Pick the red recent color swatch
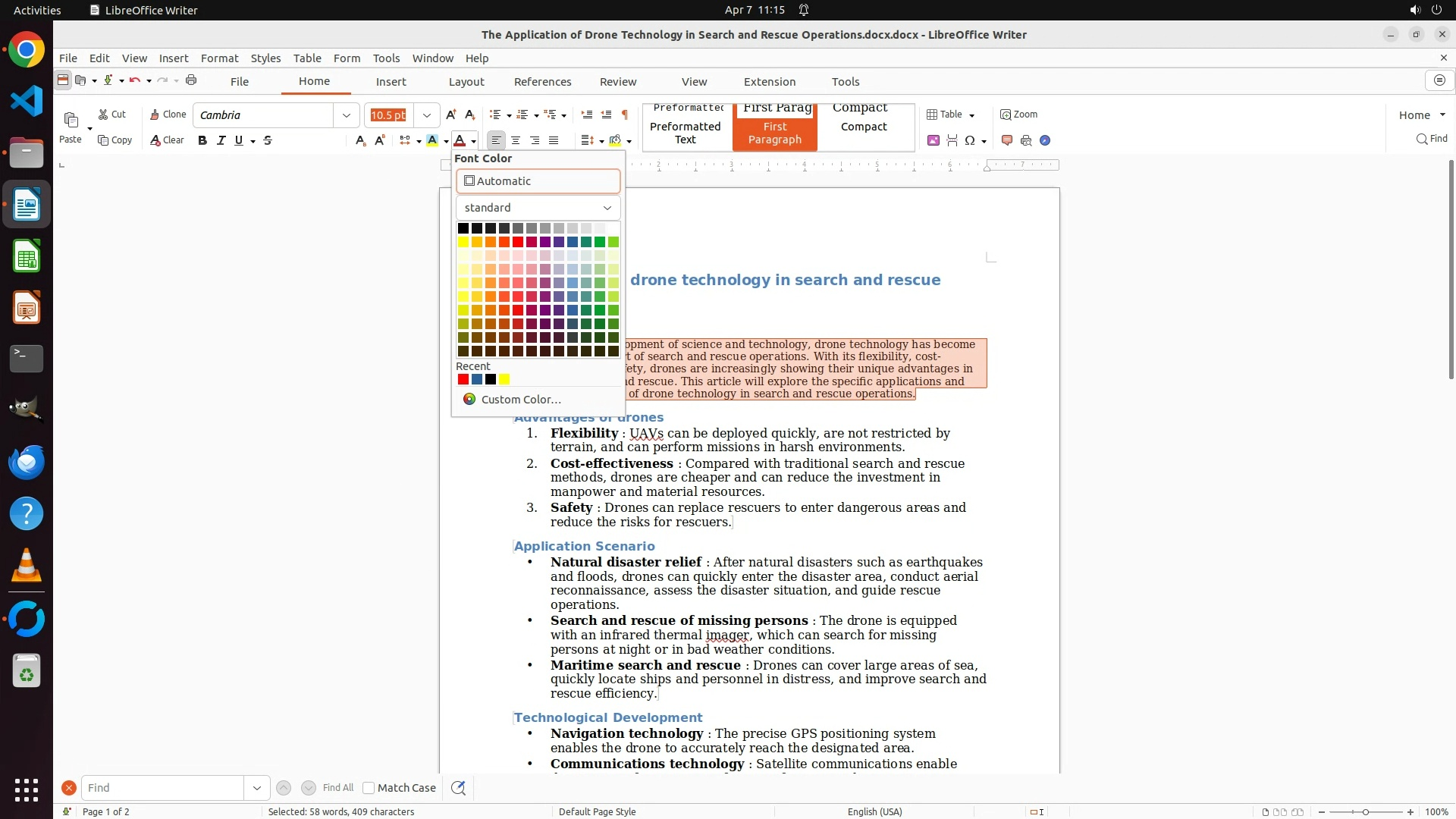This screenshot has width=1456, height=819. click(x=463, y=379)
